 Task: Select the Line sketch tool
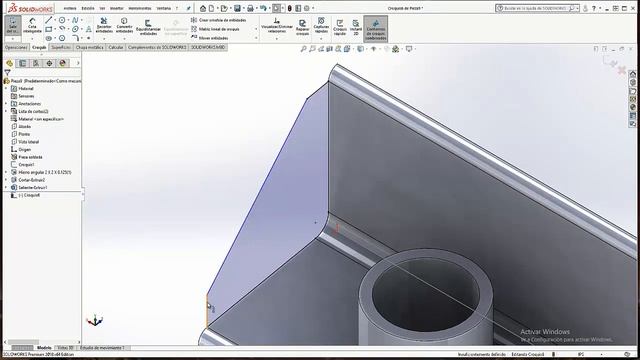(49, 20)
